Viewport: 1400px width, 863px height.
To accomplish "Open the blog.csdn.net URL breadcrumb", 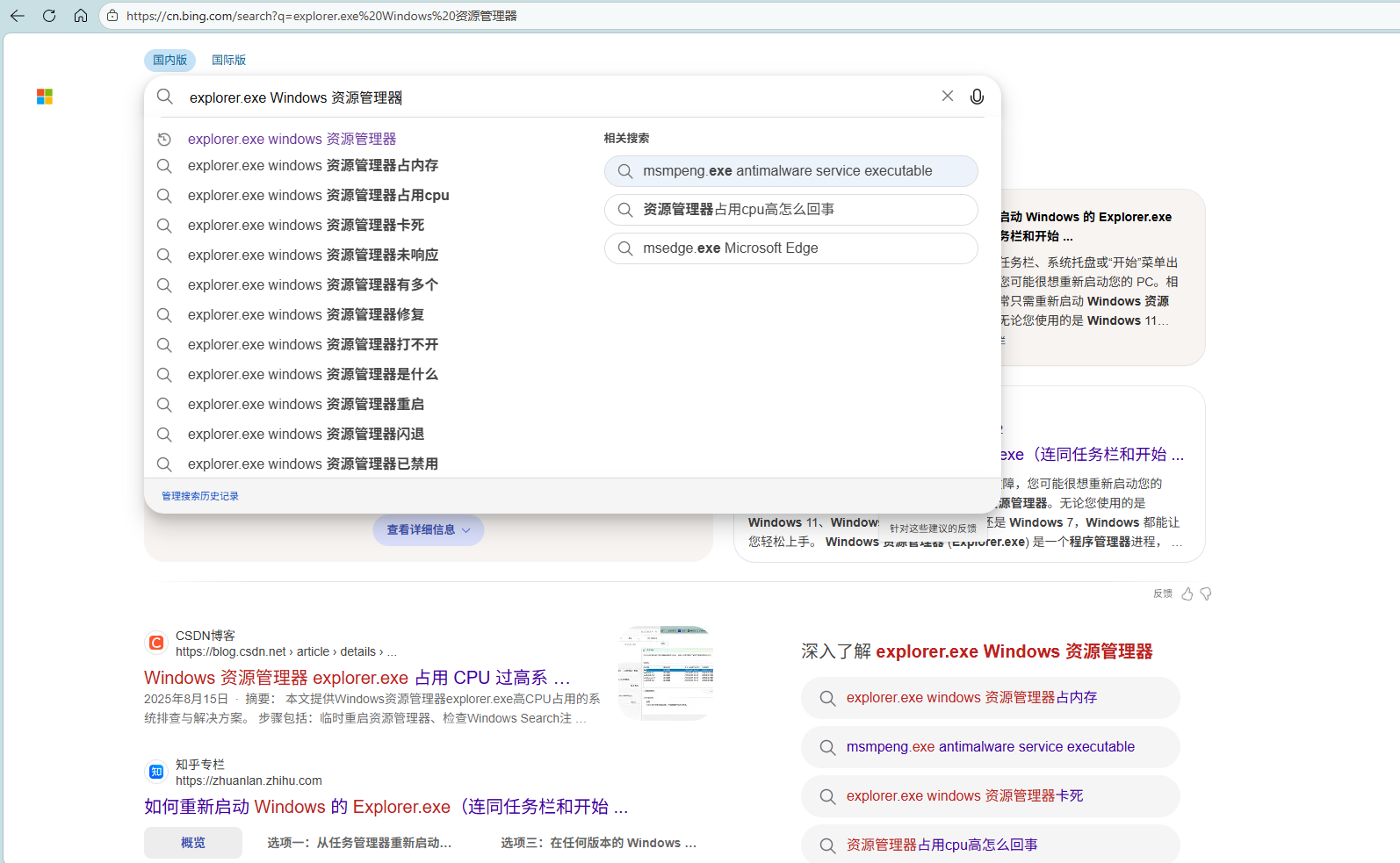I will click(286, 651).
